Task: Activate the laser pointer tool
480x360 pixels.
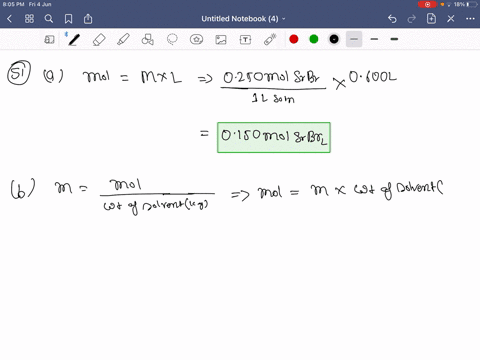Action: pos(270,40)
